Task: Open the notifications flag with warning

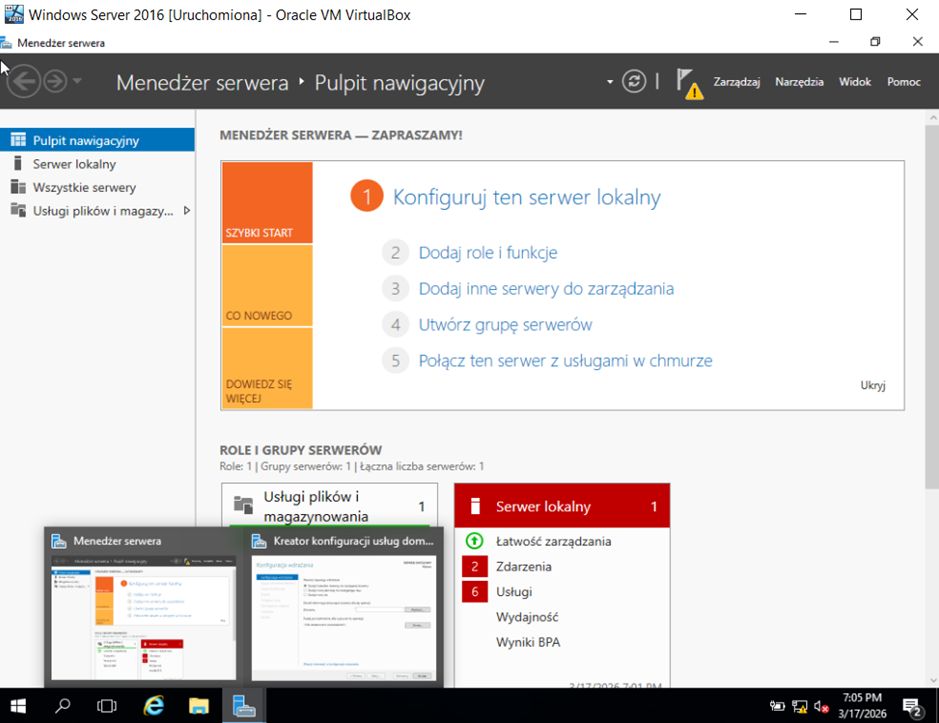Action: 686,82
